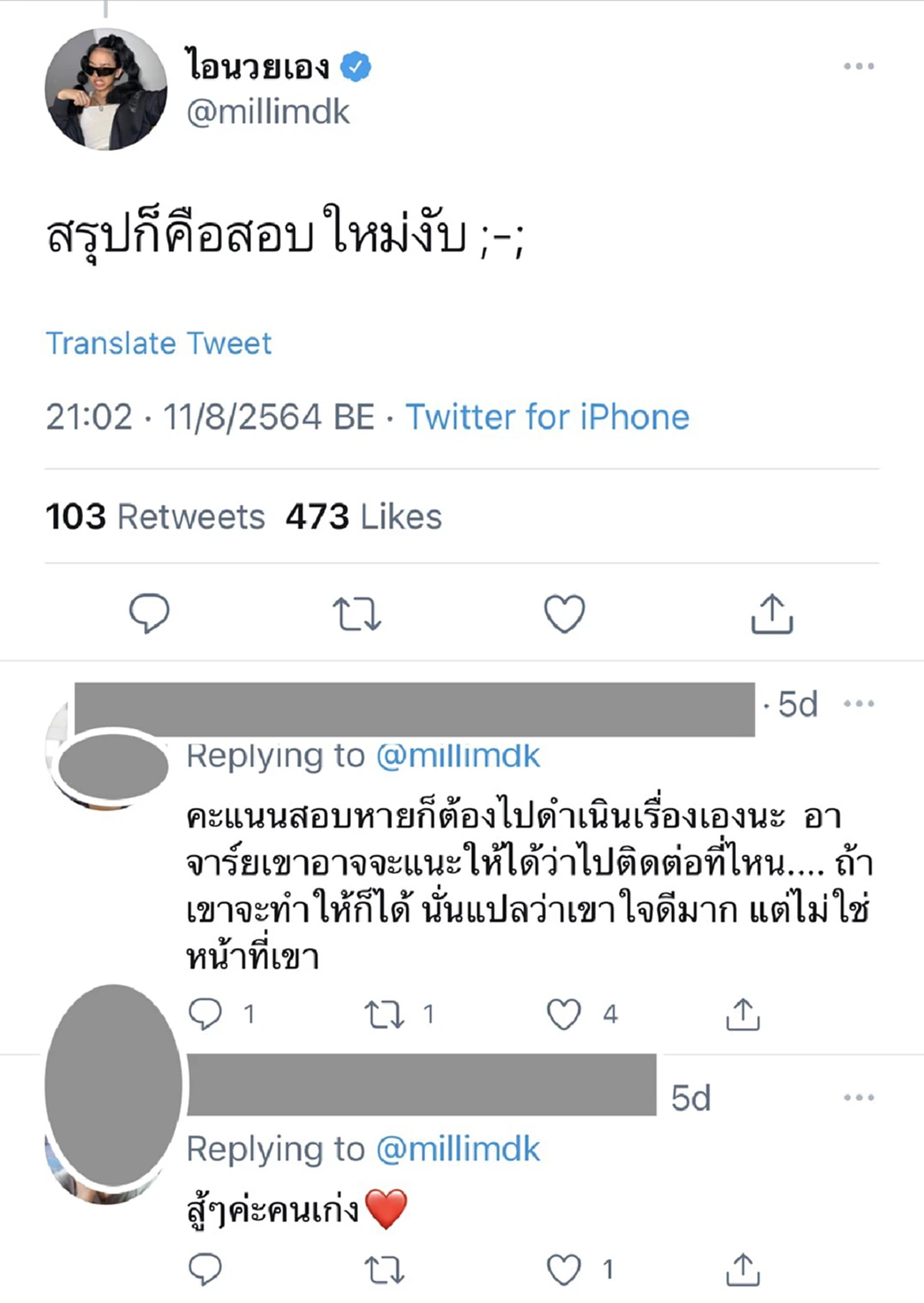Open the profile picture of ไอนวยเอง

click(x=105, y=89)
